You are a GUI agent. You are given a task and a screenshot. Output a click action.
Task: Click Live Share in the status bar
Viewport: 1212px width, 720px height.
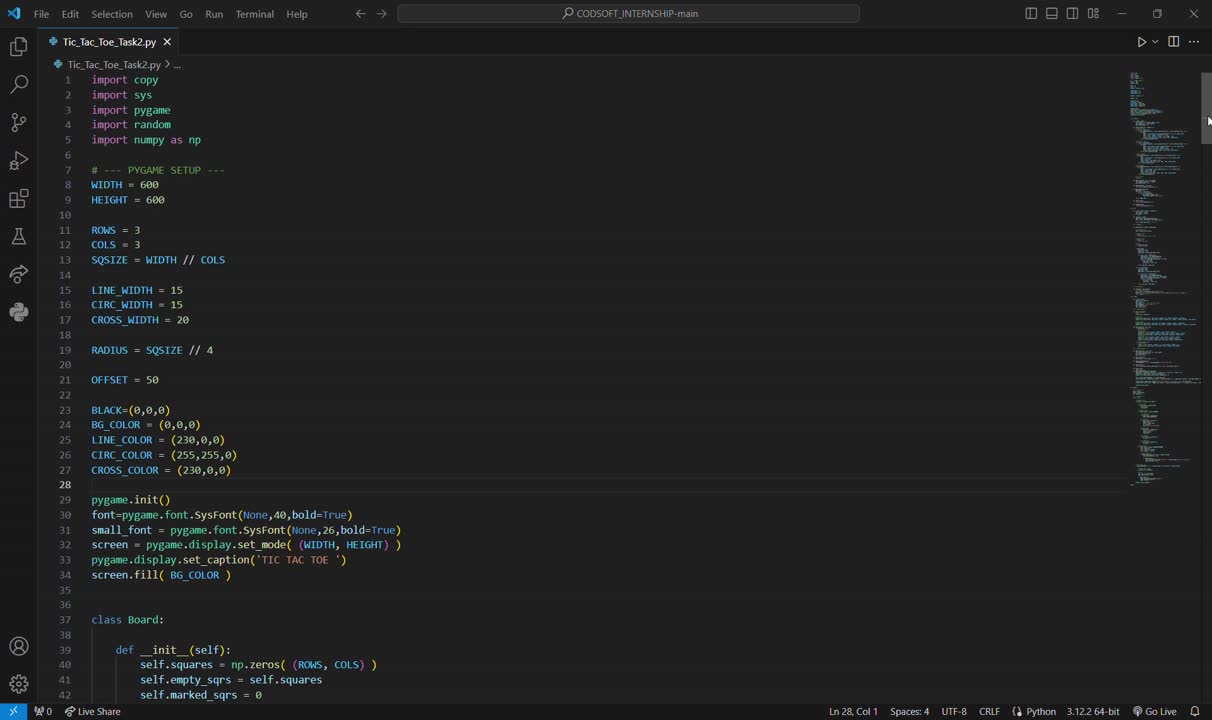[93, 711]
